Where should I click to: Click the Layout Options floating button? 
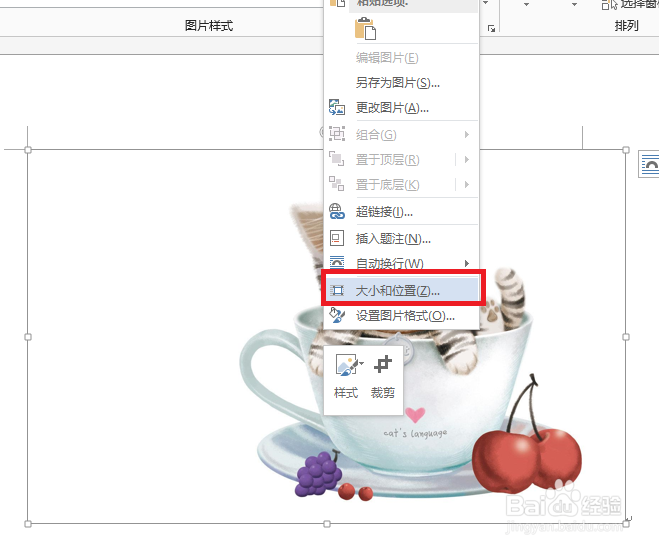[649, 164]
